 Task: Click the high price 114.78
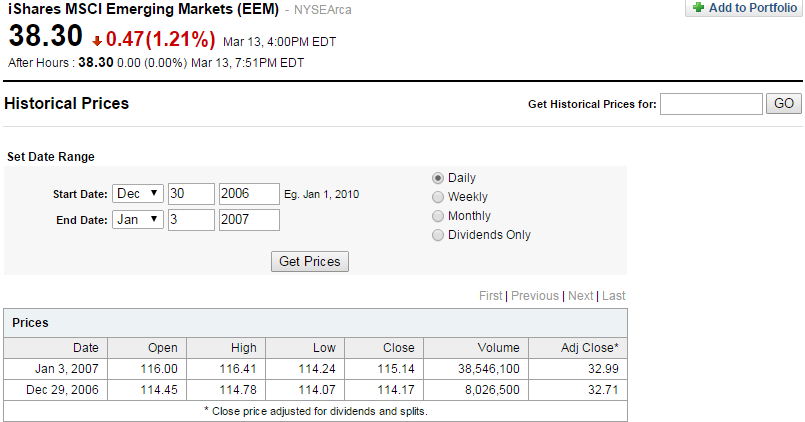[x=238, y=390]
